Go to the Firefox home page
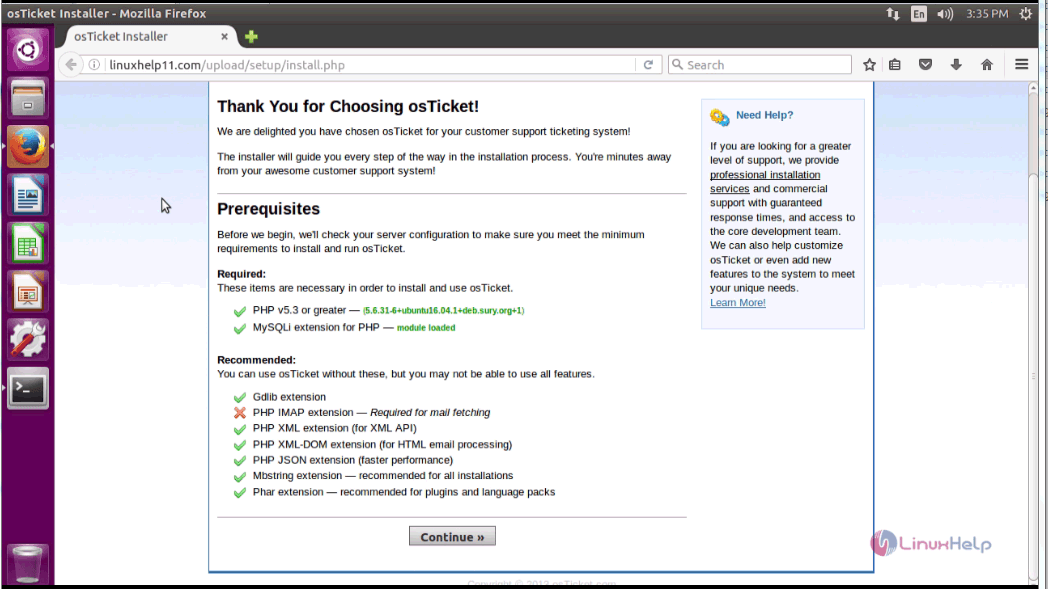 click(987, 65)
